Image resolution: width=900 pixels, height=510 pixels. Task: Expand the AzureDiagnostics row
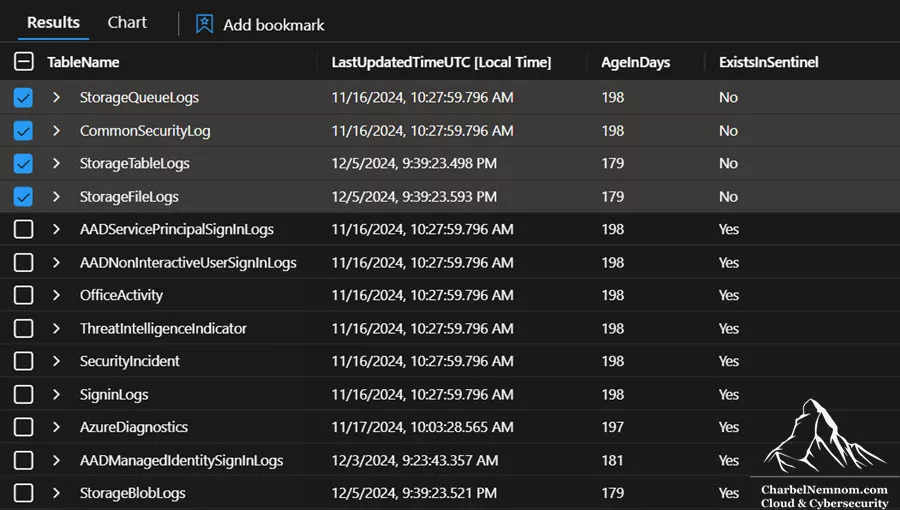(56, 427)
